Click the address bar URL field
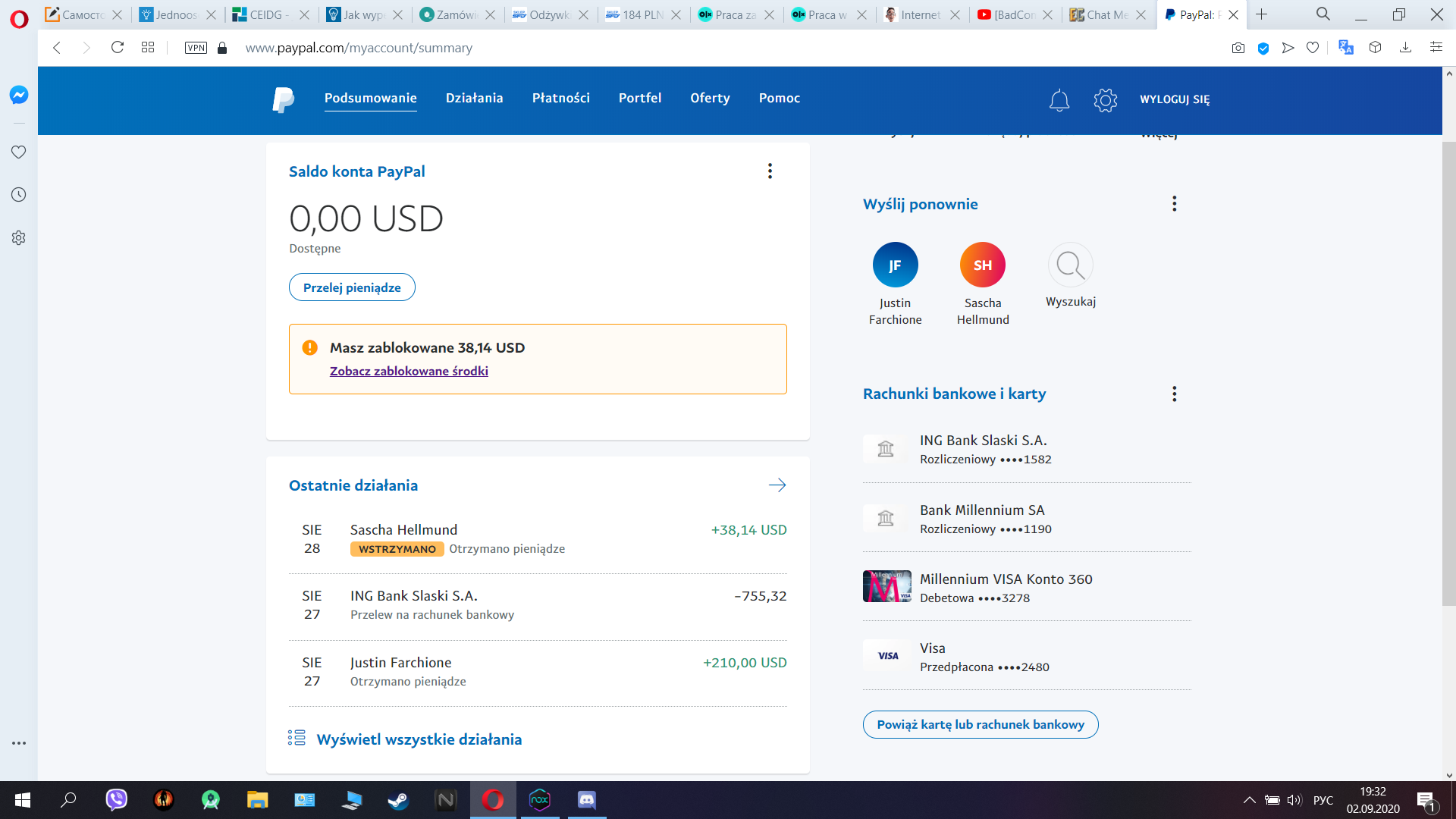1456x819 pixels. 359,48
